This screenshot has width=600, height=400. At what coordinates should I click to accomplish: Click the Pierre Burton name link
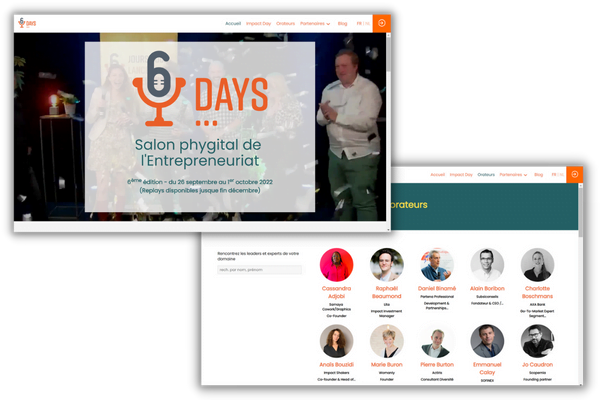pos(437,364)
